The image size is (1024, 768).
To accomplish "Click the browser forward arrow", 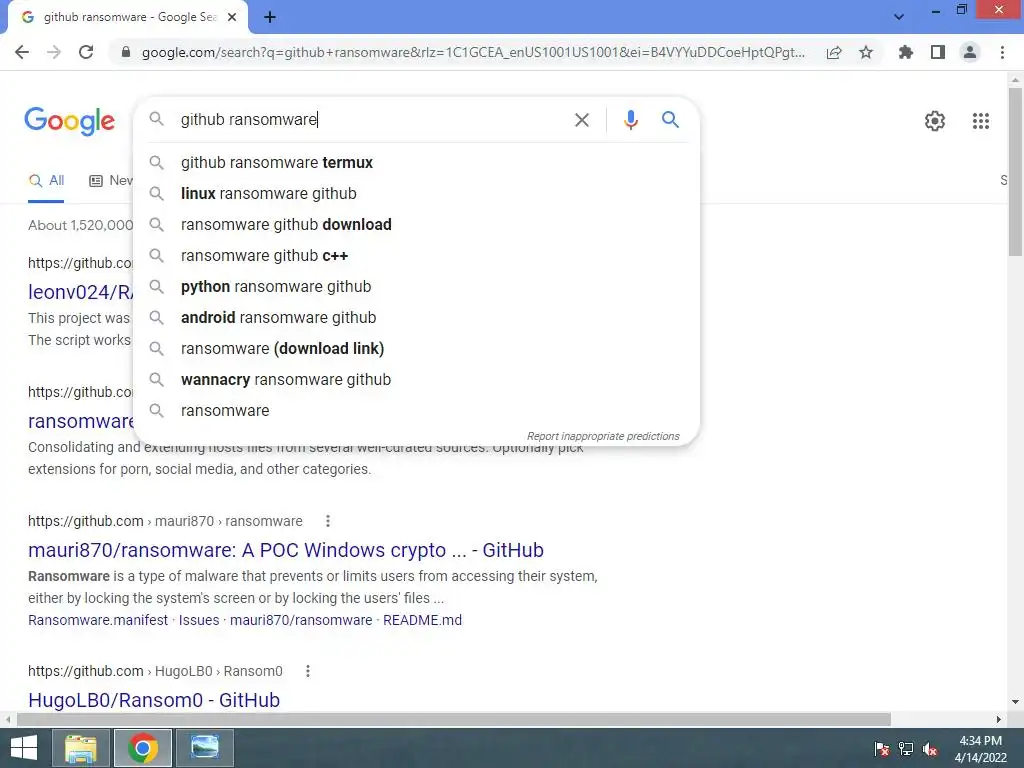I will pos(54,52).
